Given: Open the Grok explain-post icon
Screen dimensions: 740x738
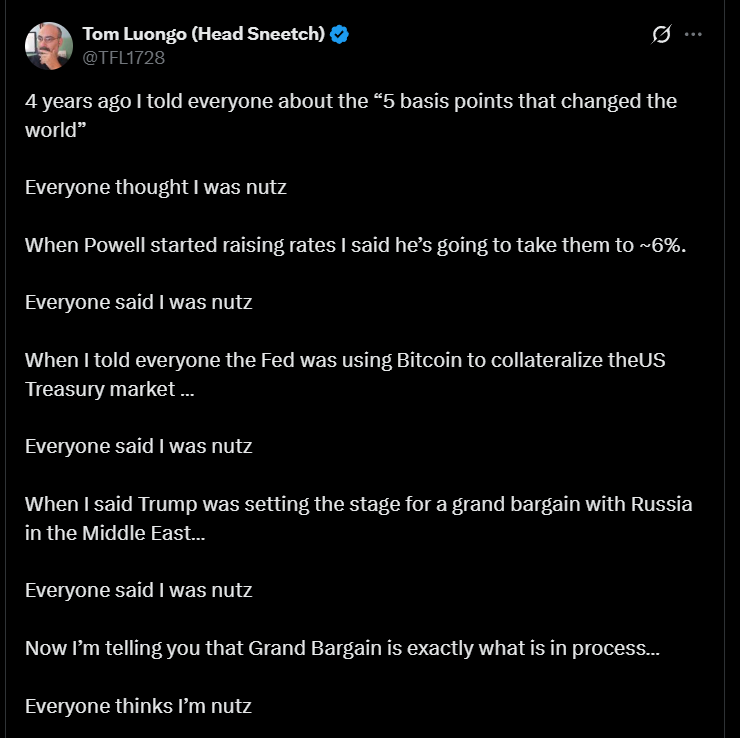Looking at the screenshot, I should (661, 35).
